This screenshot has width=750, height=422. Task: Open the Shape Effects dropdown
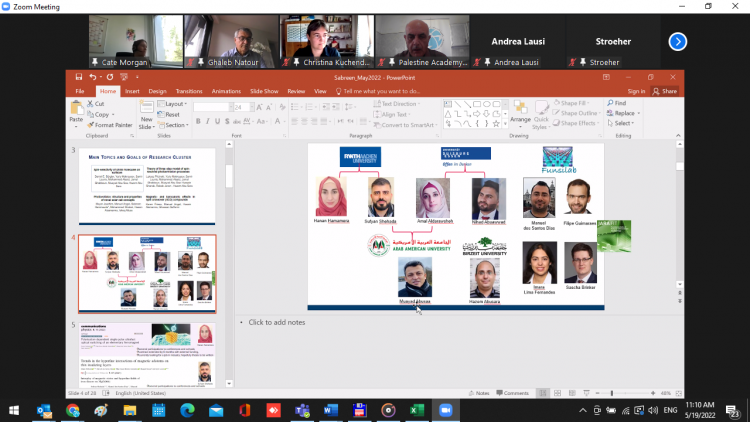coord(576,123)
